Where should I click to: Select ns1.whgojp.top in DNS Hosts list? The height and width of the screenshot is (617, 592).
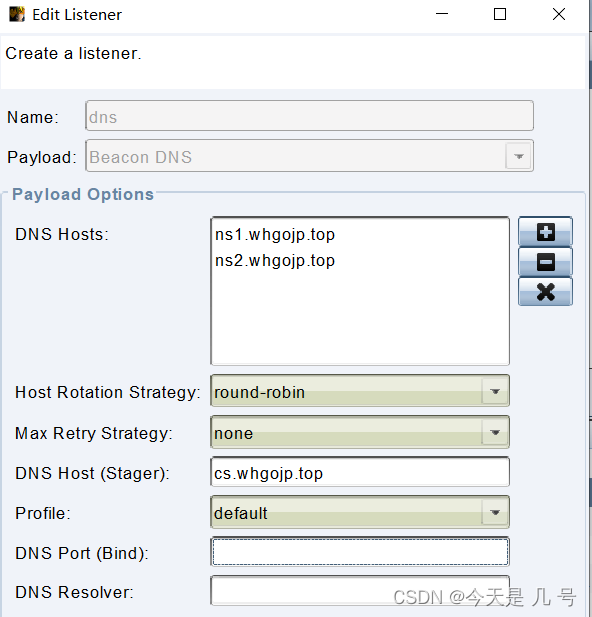(x=275, y=235)
